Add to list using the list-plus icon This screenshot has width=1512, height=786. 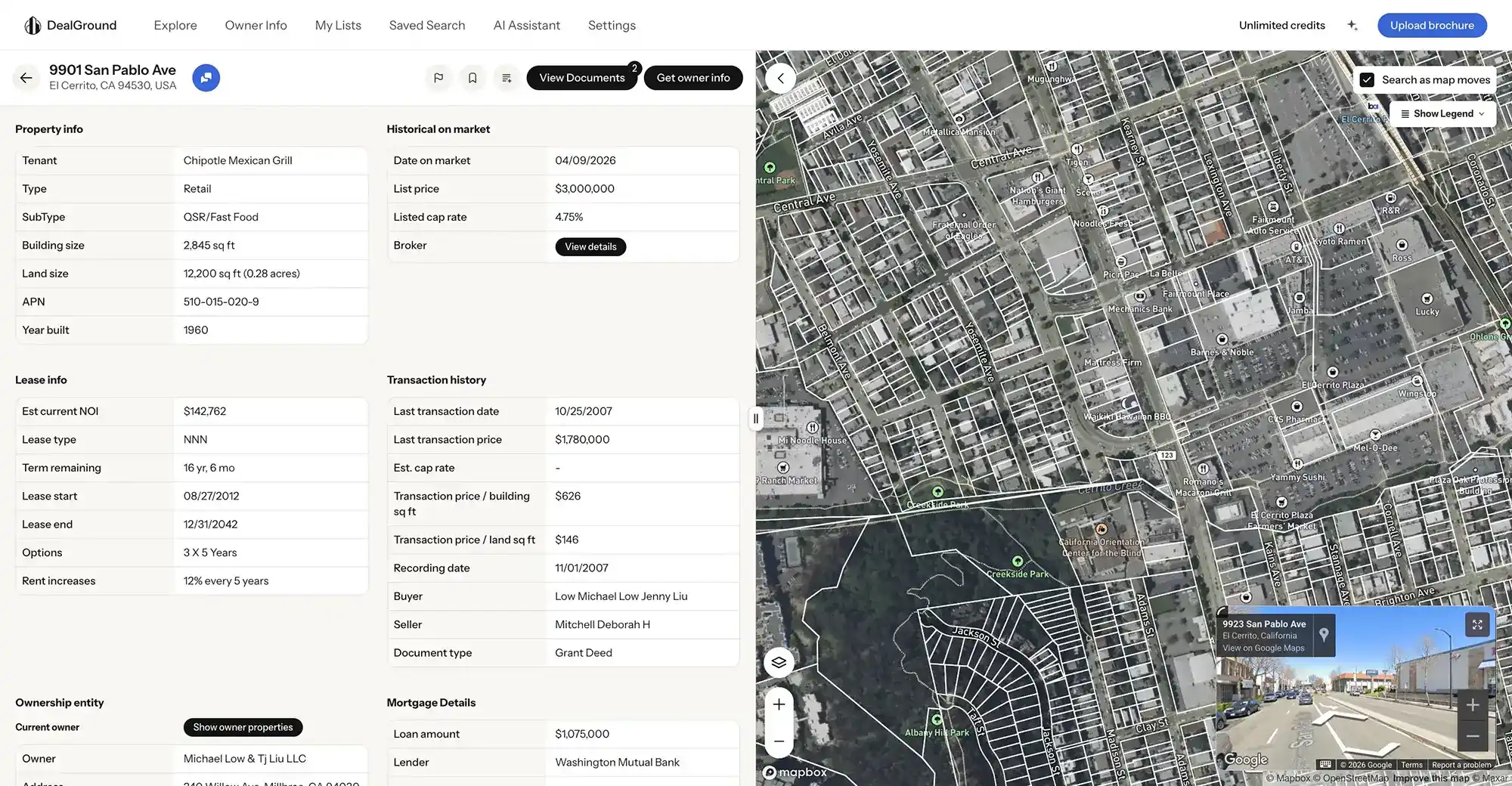pos(507,78)
